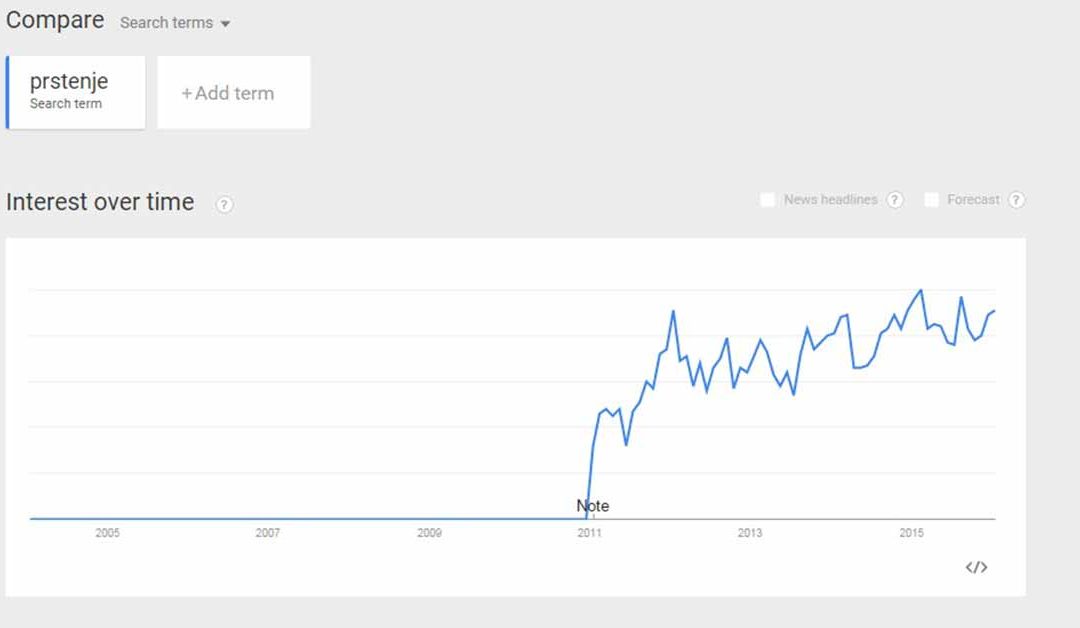Image resolution: width=1080 pixels, height=628 pixels.
Task: Click the dropdown arrow beside Search terms
Action: pos(225,24)
